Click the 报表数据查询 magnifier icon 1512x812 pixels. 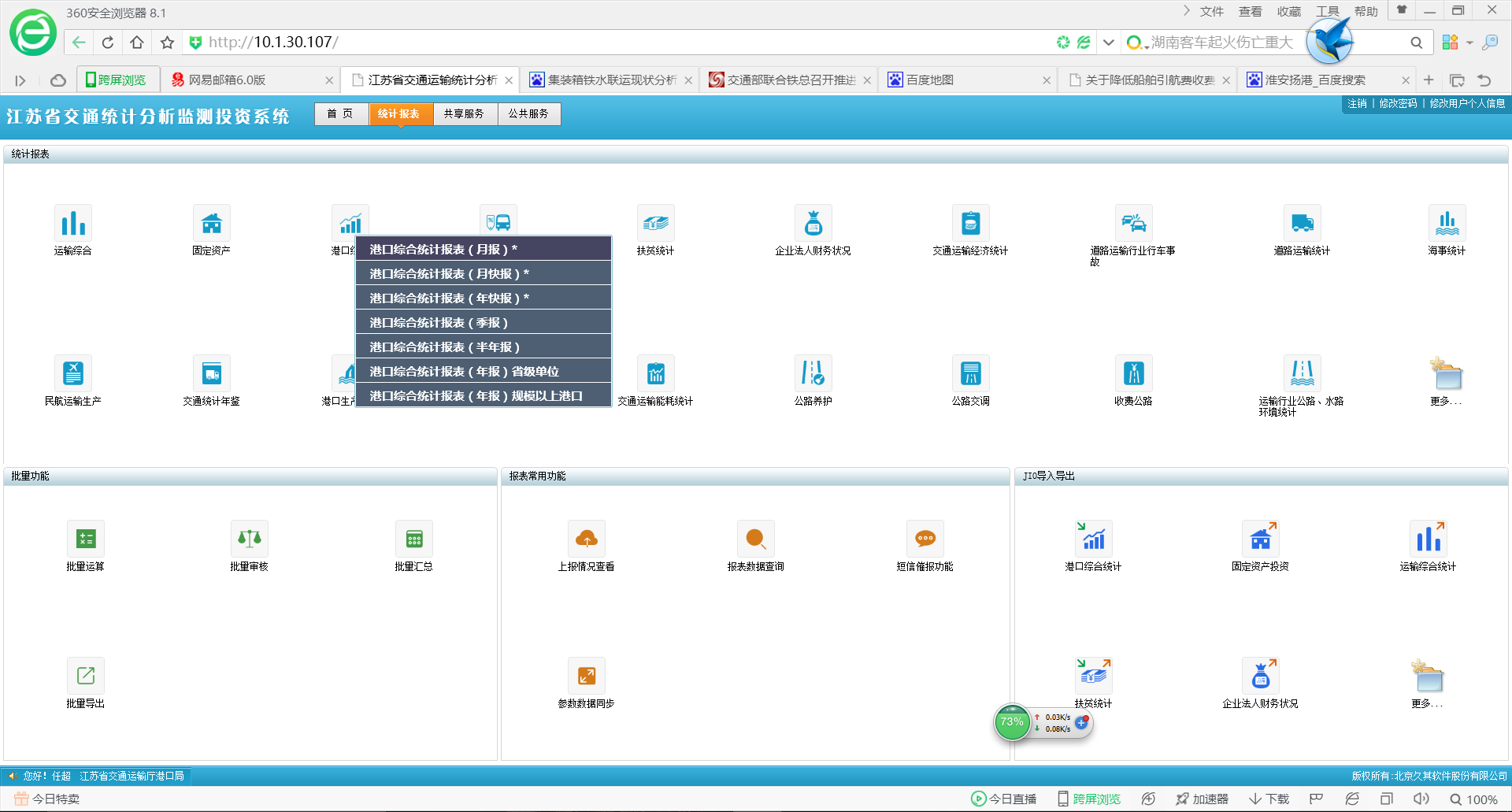click(755, 539)
